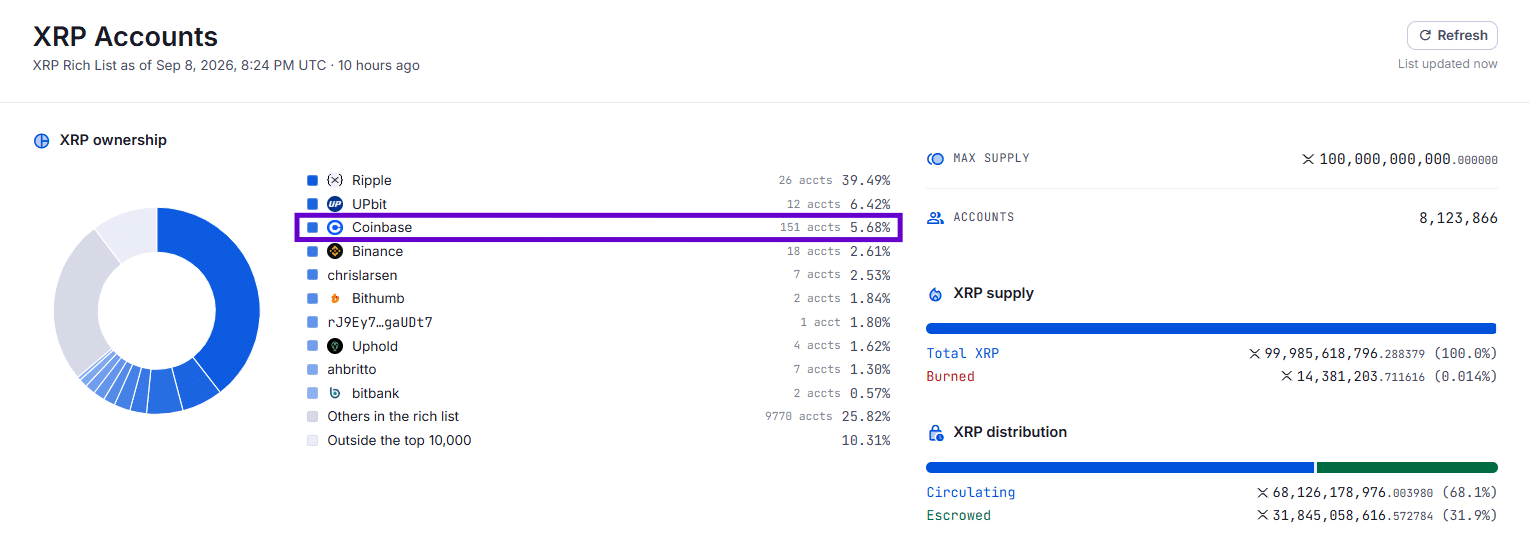Click 'Others in the rich list' label
The image size is (1530, 536).
pos(393,416)
